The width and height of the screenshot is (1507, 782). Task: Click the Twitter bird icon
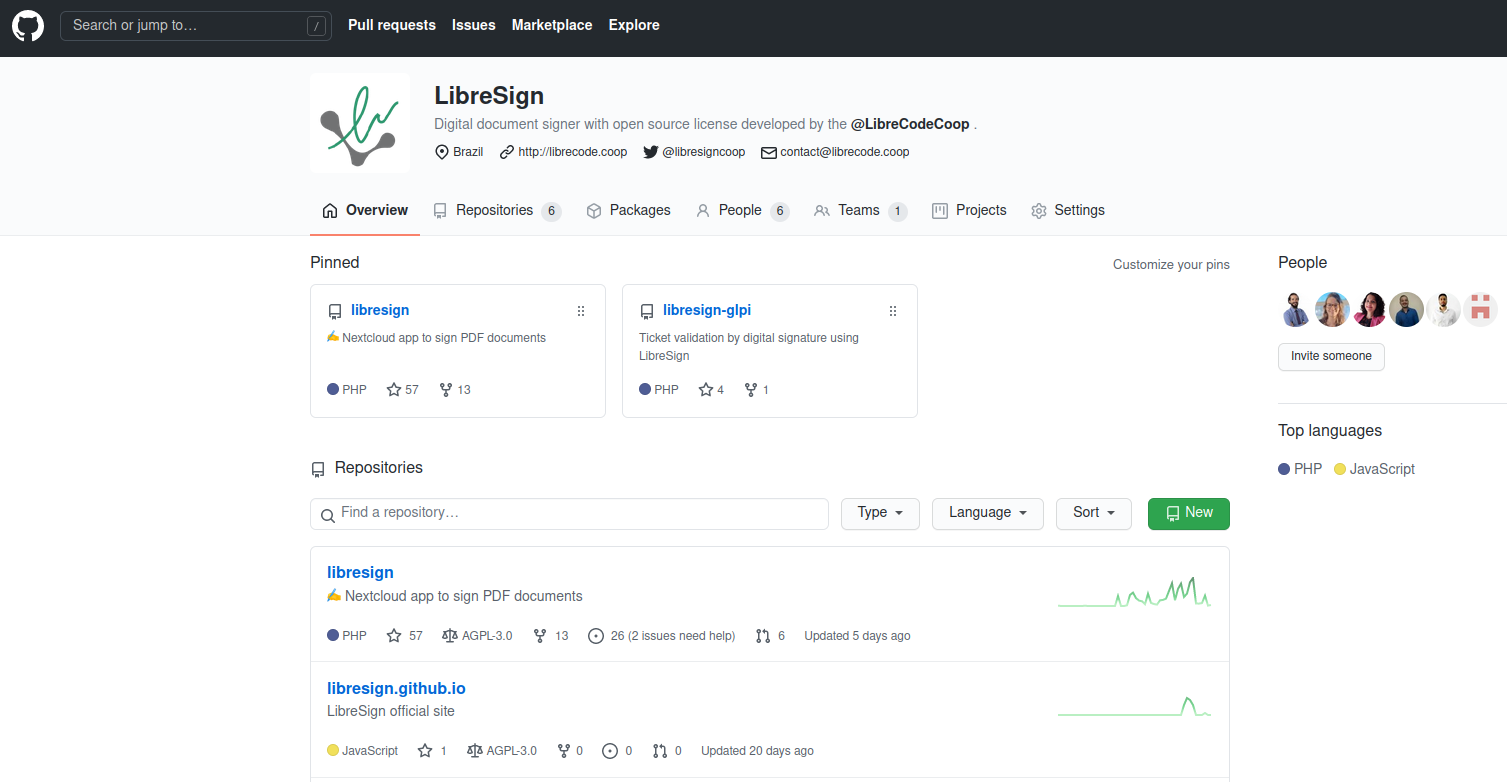(x=651, y=152)
